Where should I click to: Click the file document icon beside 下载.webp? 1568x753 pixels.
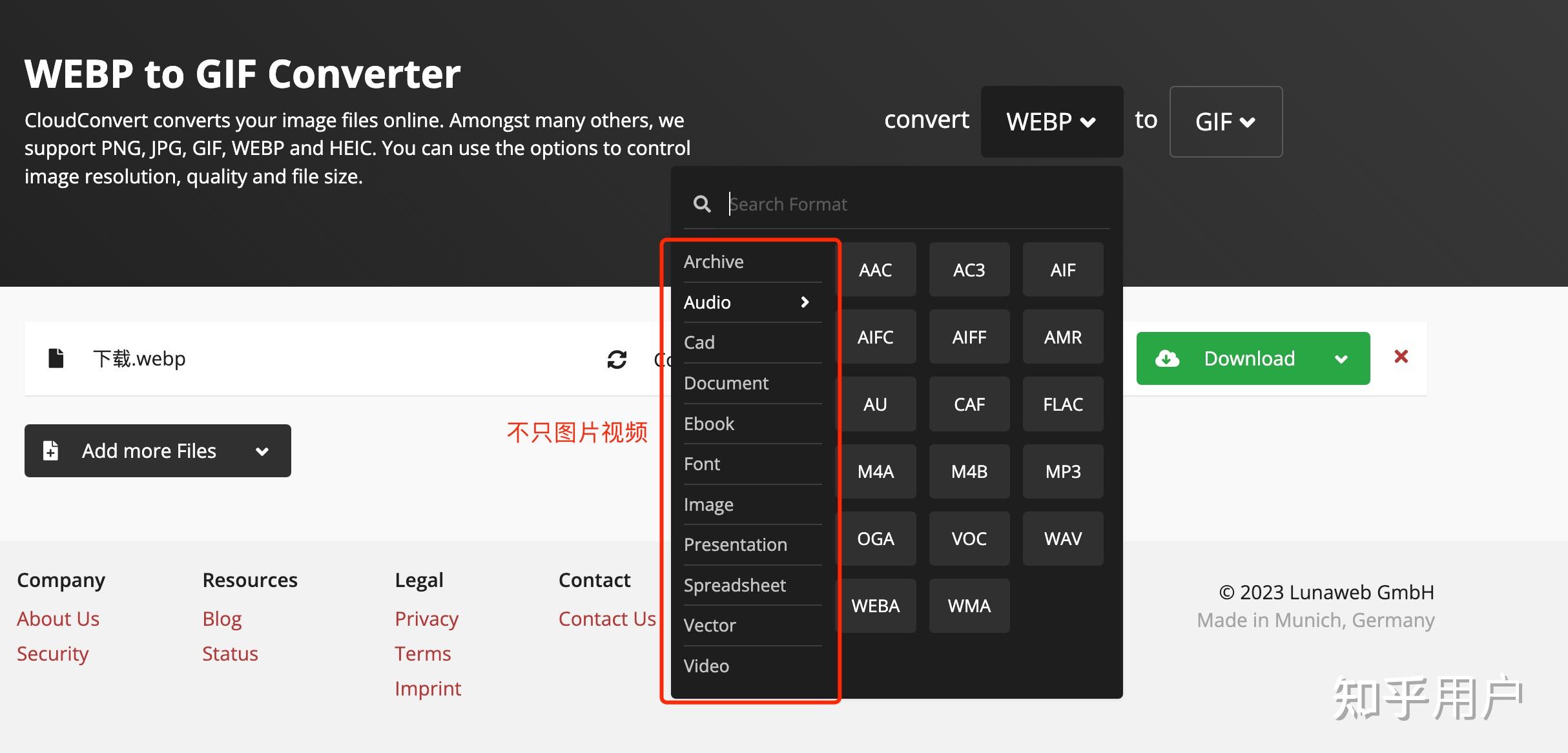57,358
